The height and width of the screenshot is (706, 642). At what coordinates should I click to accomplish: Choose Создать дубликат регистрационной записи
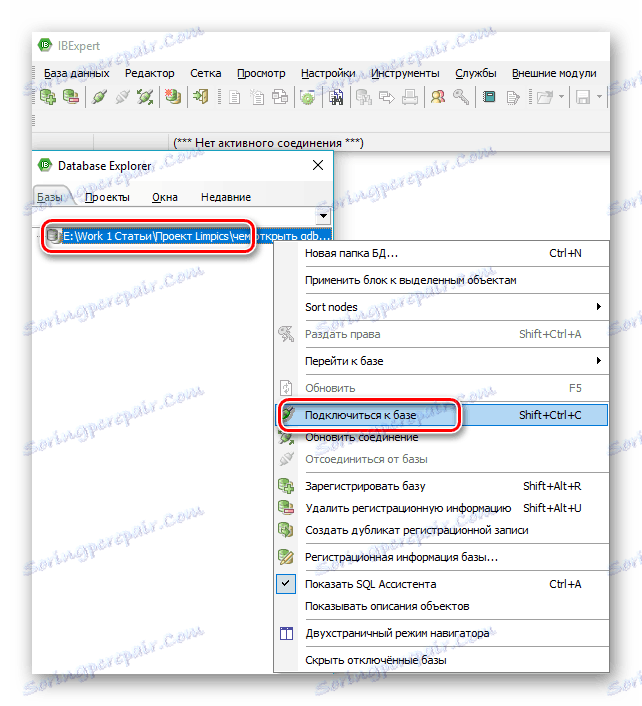(442, 530)
